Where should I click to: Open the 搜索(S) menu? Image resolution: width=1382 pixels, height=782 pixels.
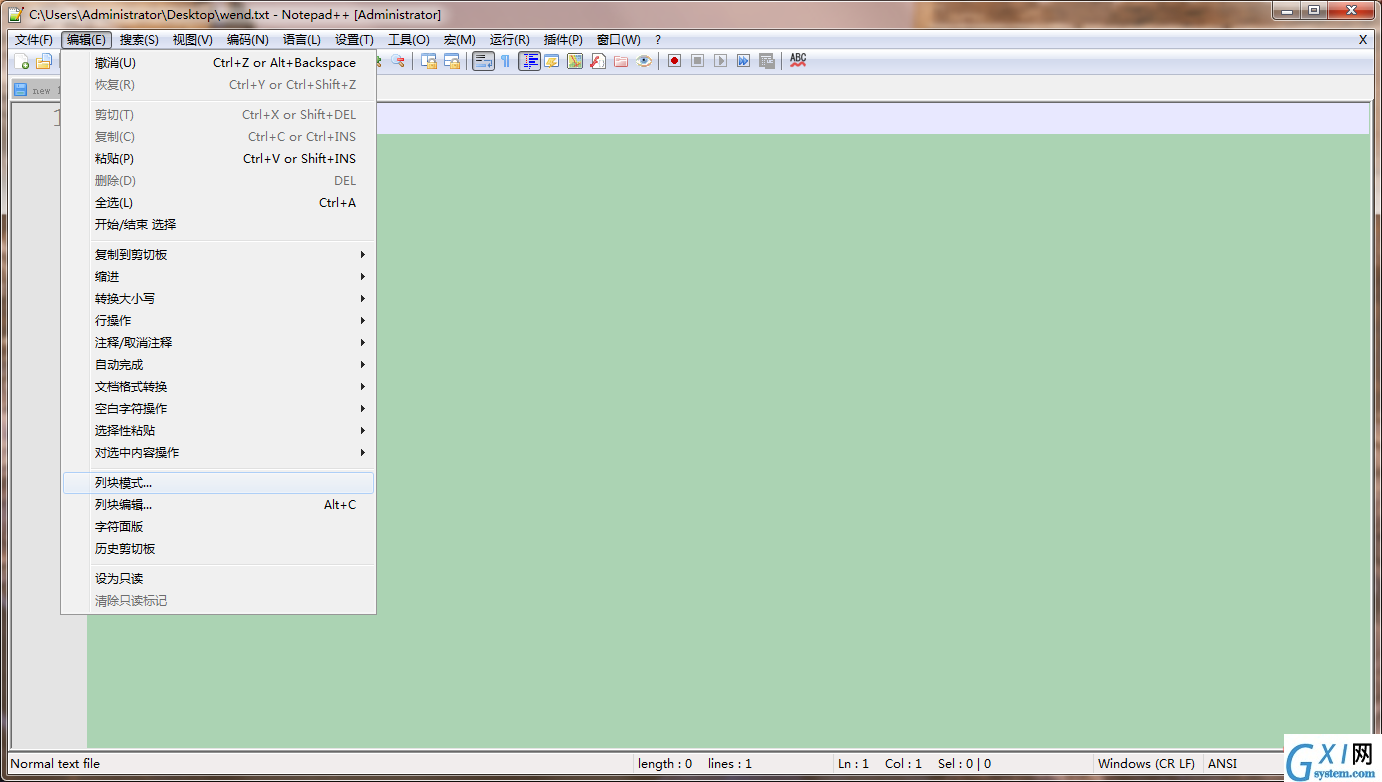coord(139,40)
